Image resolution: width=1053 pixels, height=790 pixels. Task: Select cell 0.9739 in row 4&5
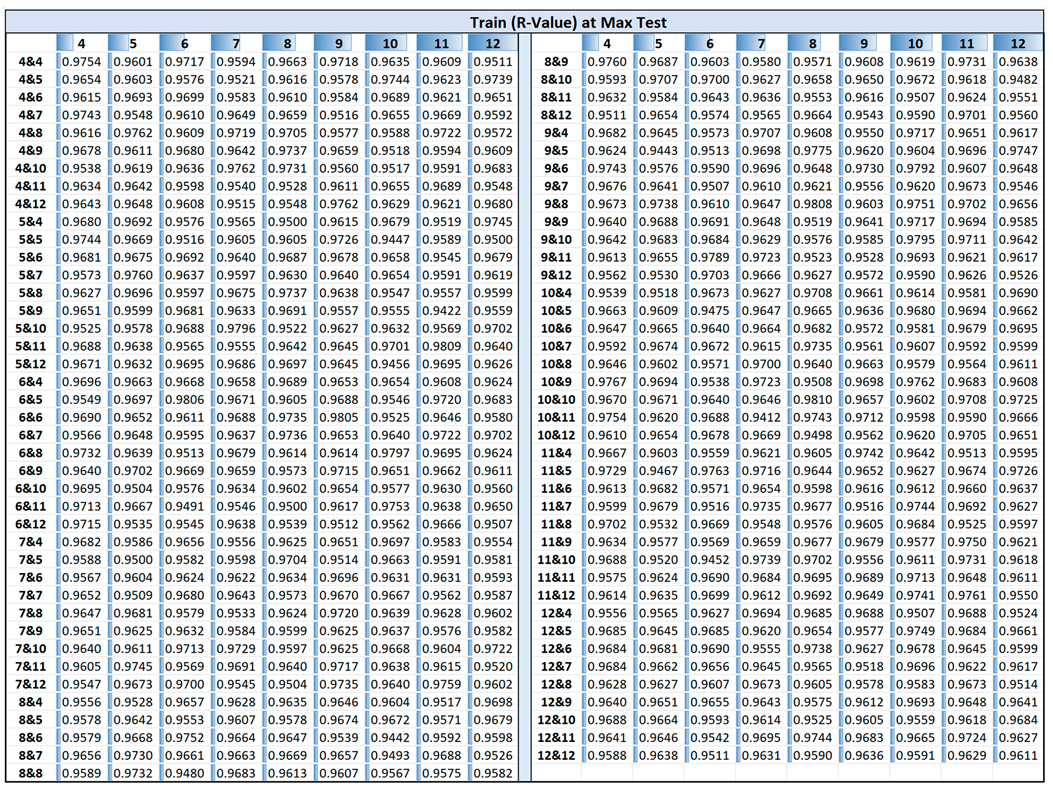coord(493,79)
